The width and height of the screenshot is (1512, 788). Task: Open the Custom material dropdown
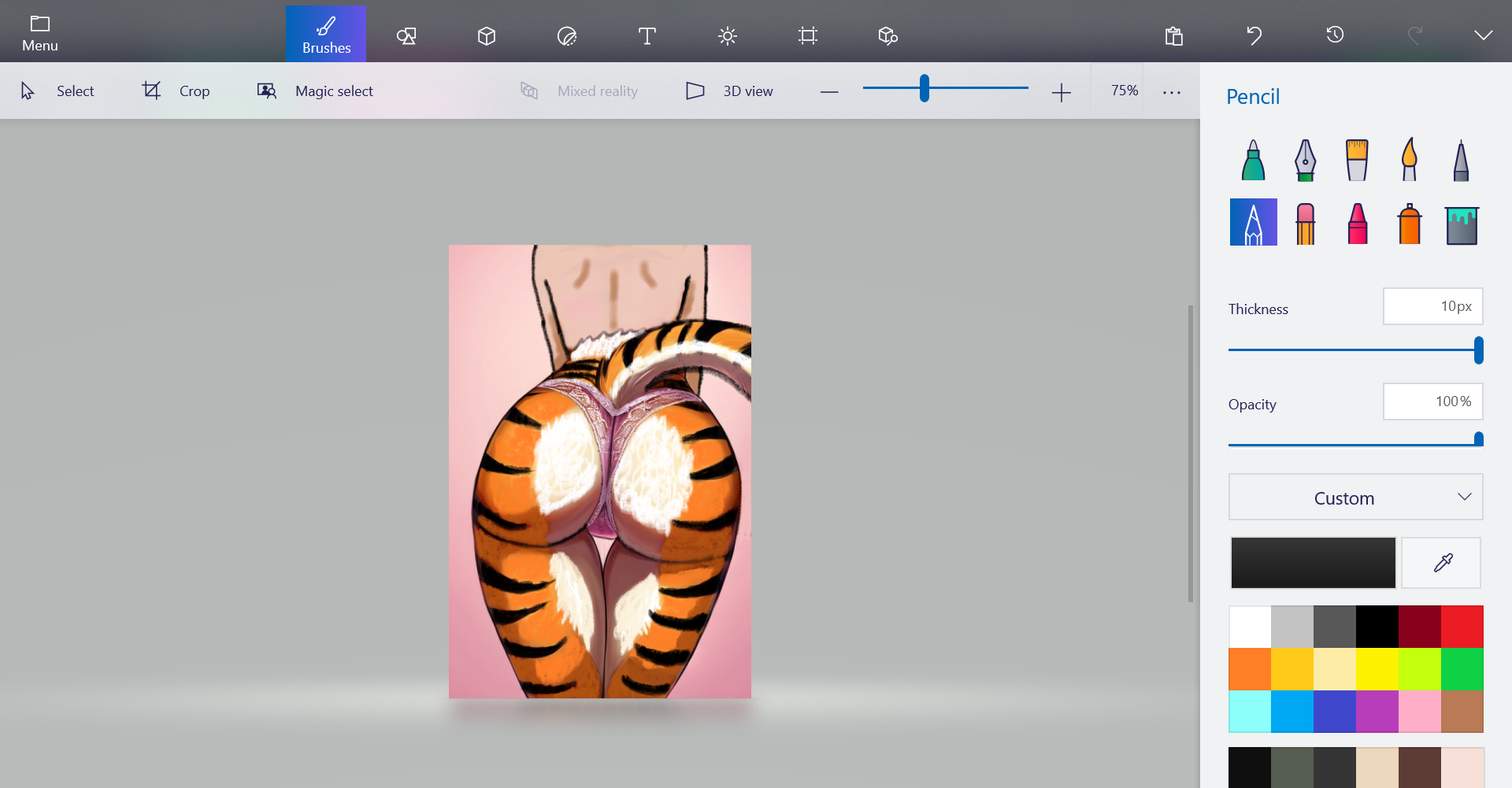click(x=1355, y=498)
